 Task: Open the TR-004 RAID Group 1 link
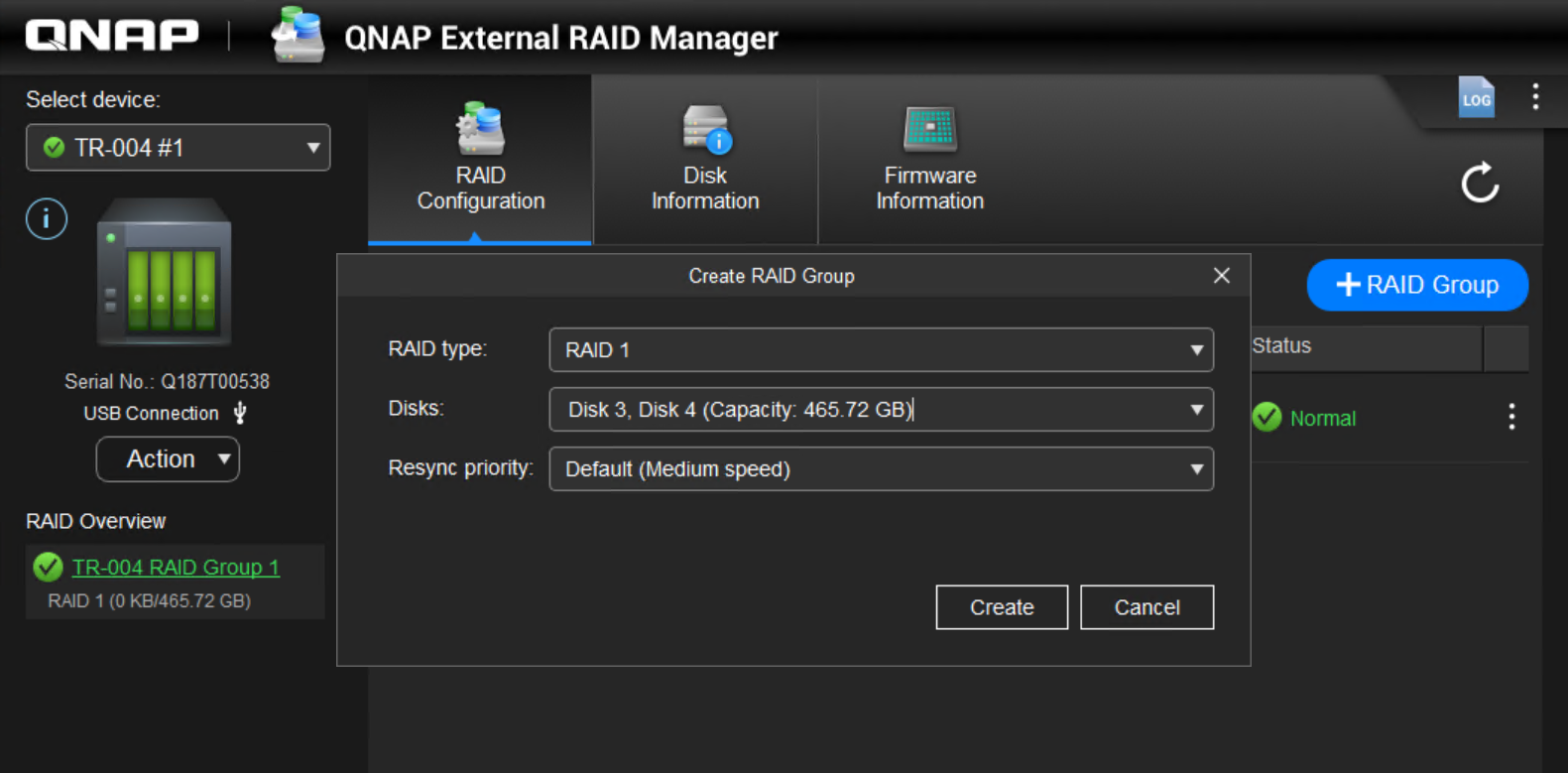[176, 567]
